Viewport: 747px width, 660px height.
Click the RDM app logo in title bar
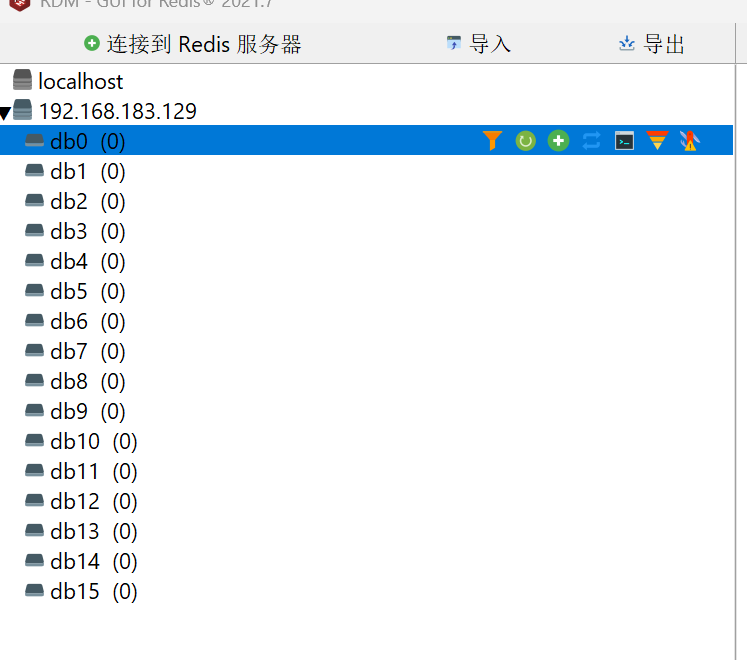[x=20, y=4]
